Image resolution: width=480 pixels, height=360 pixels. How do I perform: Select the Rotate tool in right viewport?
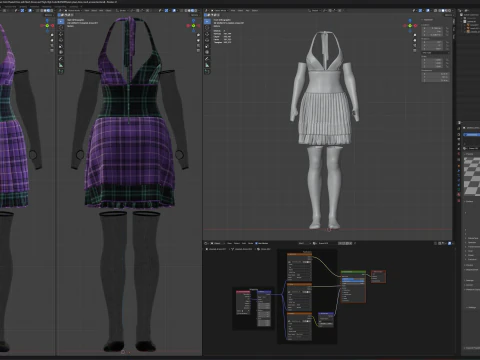tap(207, 40)
